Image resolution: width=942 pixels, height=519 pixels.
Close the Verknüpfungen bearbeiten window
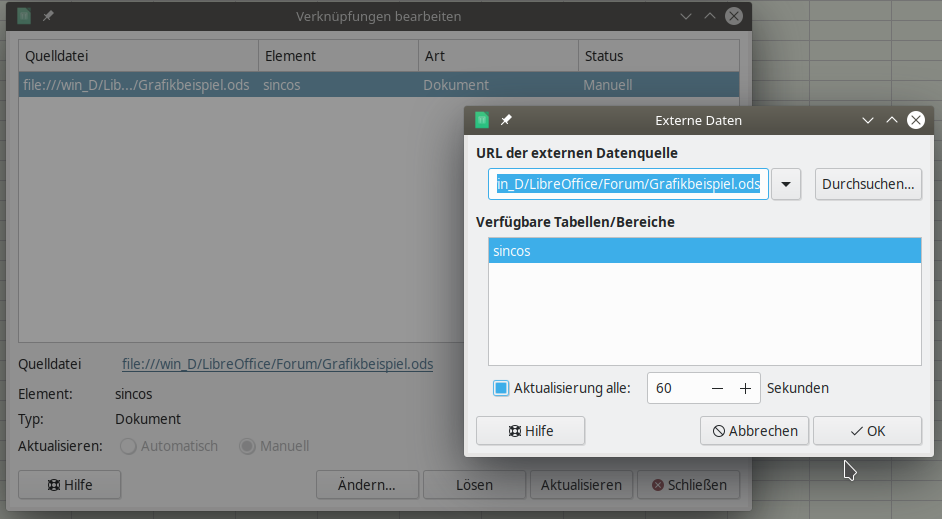(x=734, y=16)
